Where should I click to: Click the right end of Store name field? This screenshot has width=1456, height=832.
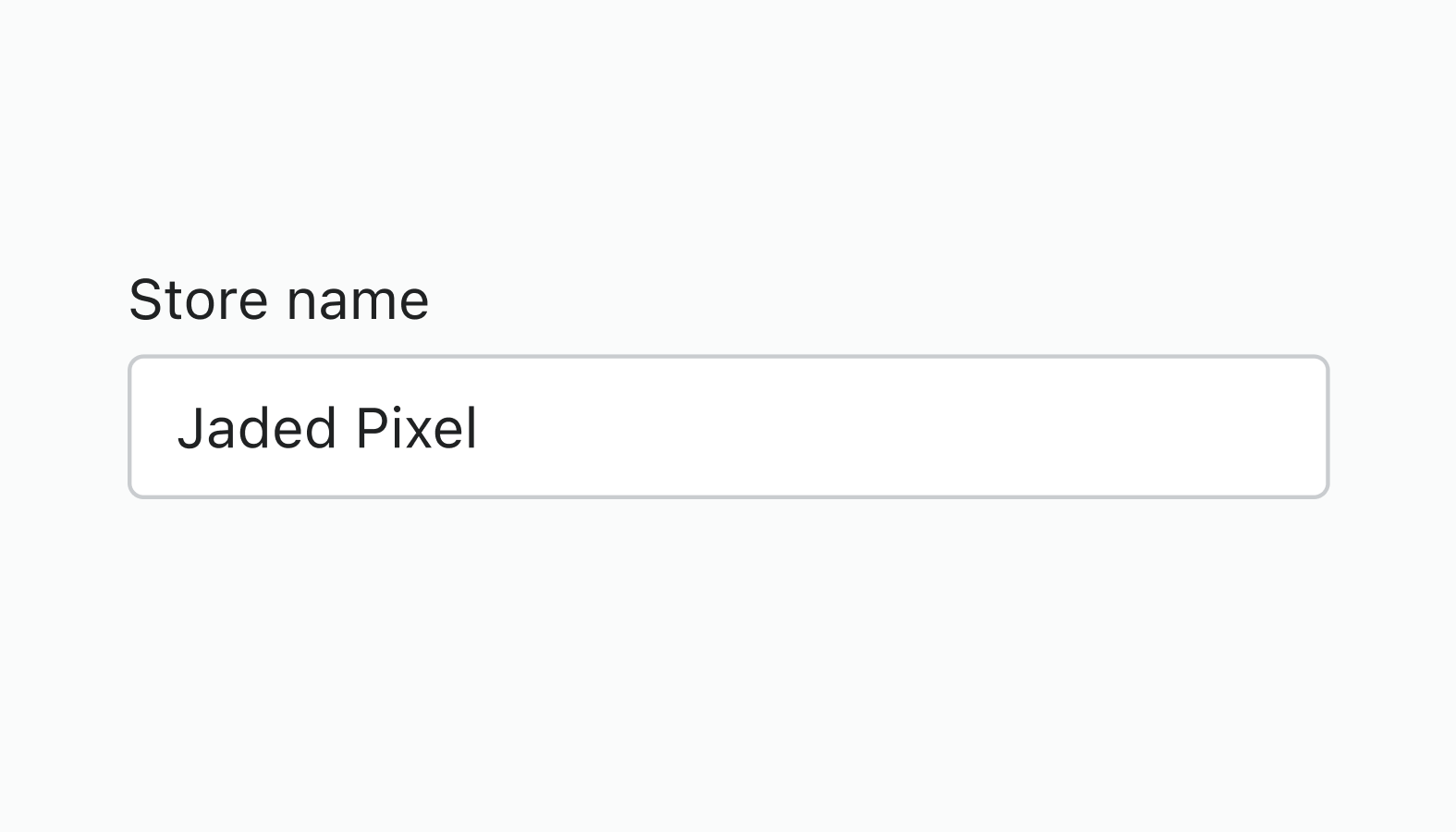point(1303,427)
